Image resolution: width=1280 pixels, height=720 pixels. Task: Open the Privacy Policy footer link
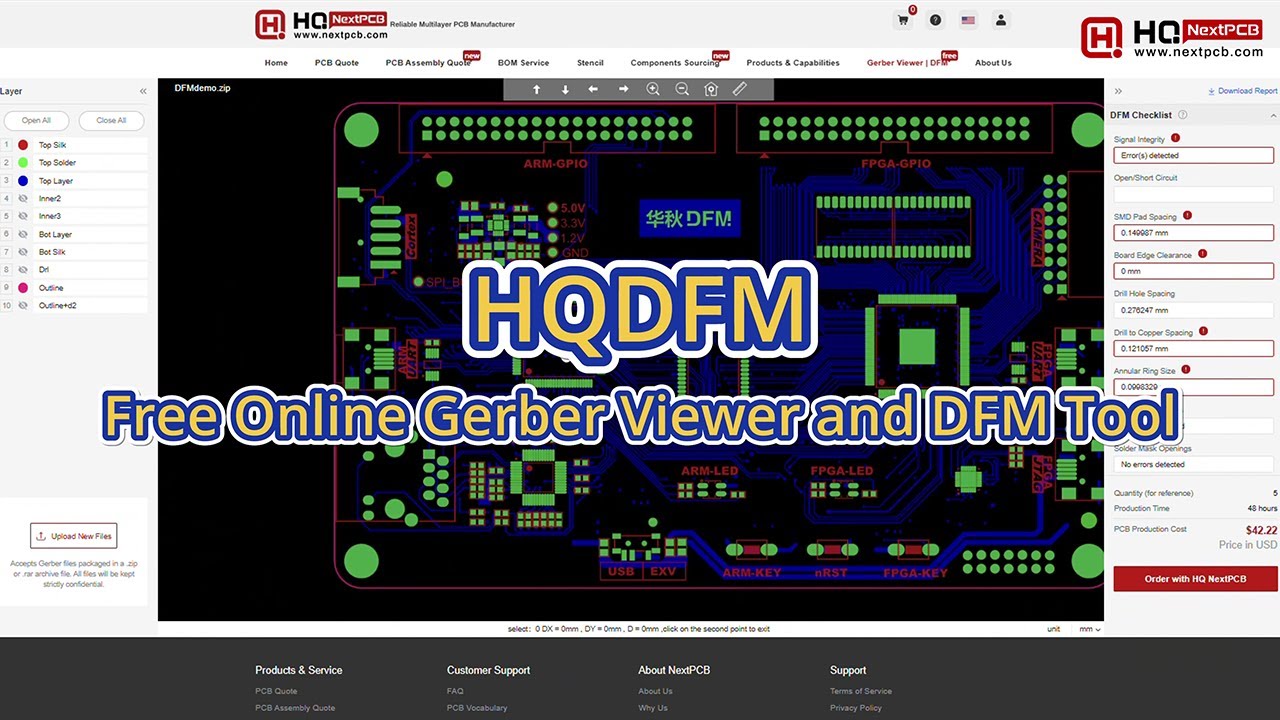pyautogui.click(x=856, y=708)
